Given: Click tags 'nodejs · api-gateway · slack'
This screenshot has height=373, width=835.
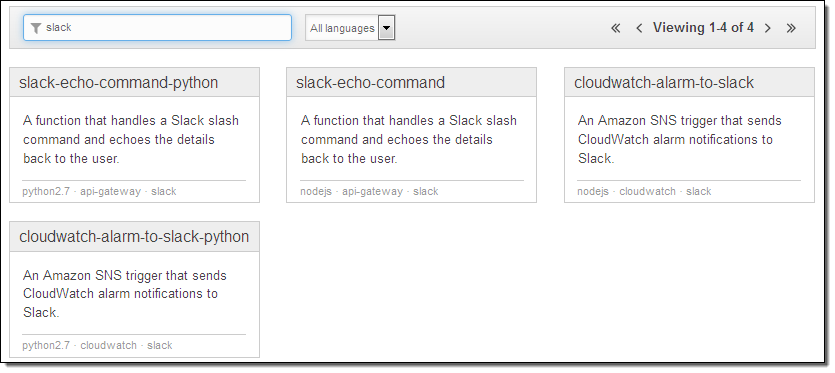Looking at the screenshot, I should (x=369, y=191).
